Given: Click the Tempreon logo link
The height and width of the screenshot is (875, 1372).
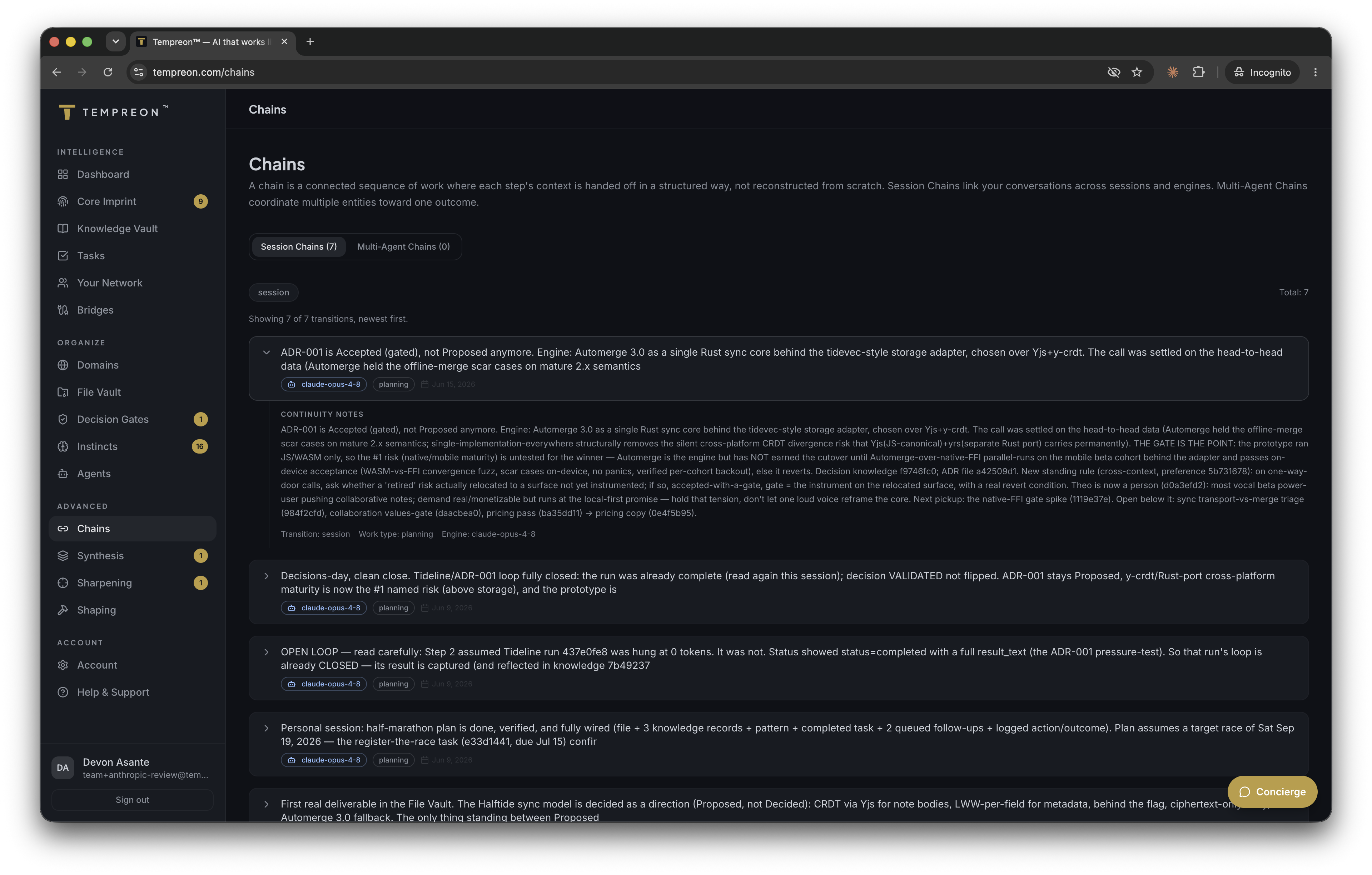Looking at the screenshot, I should coord(113,112).
